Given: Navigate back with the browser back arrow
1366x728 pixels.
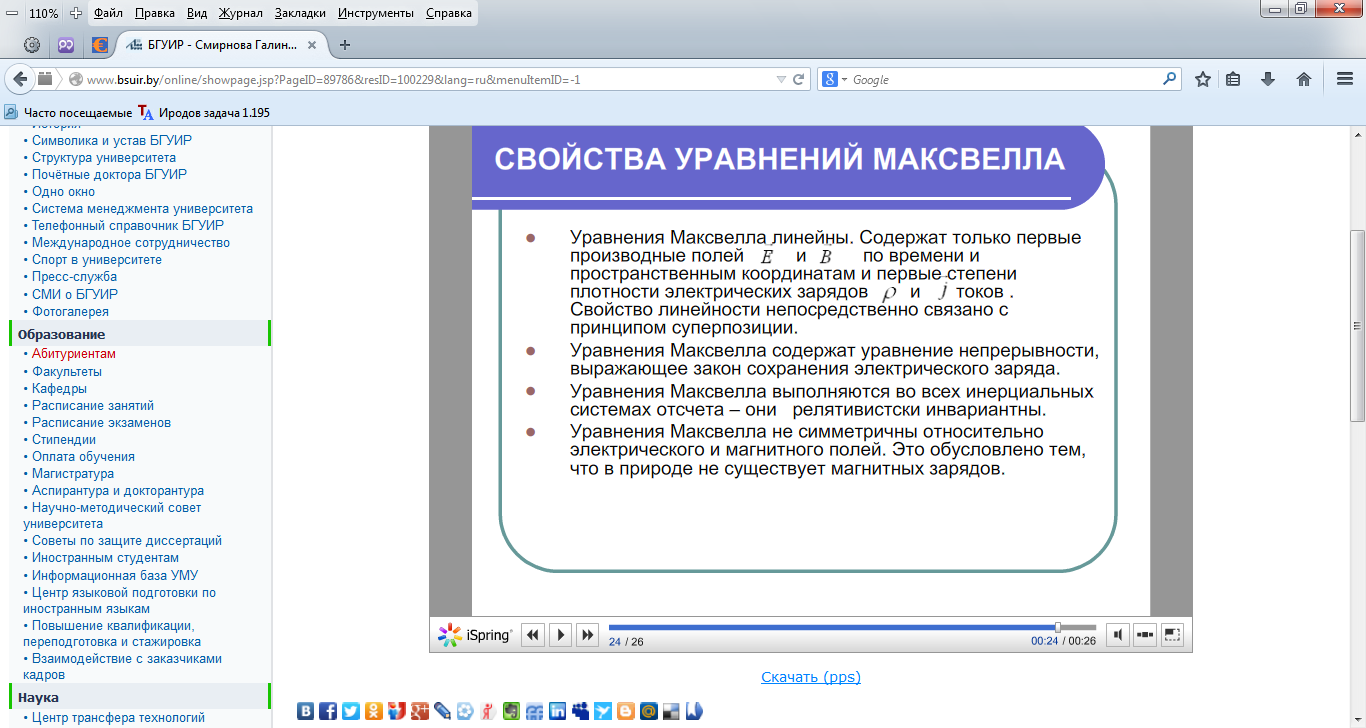Looking at the screenshot, I should pos(21,79).
